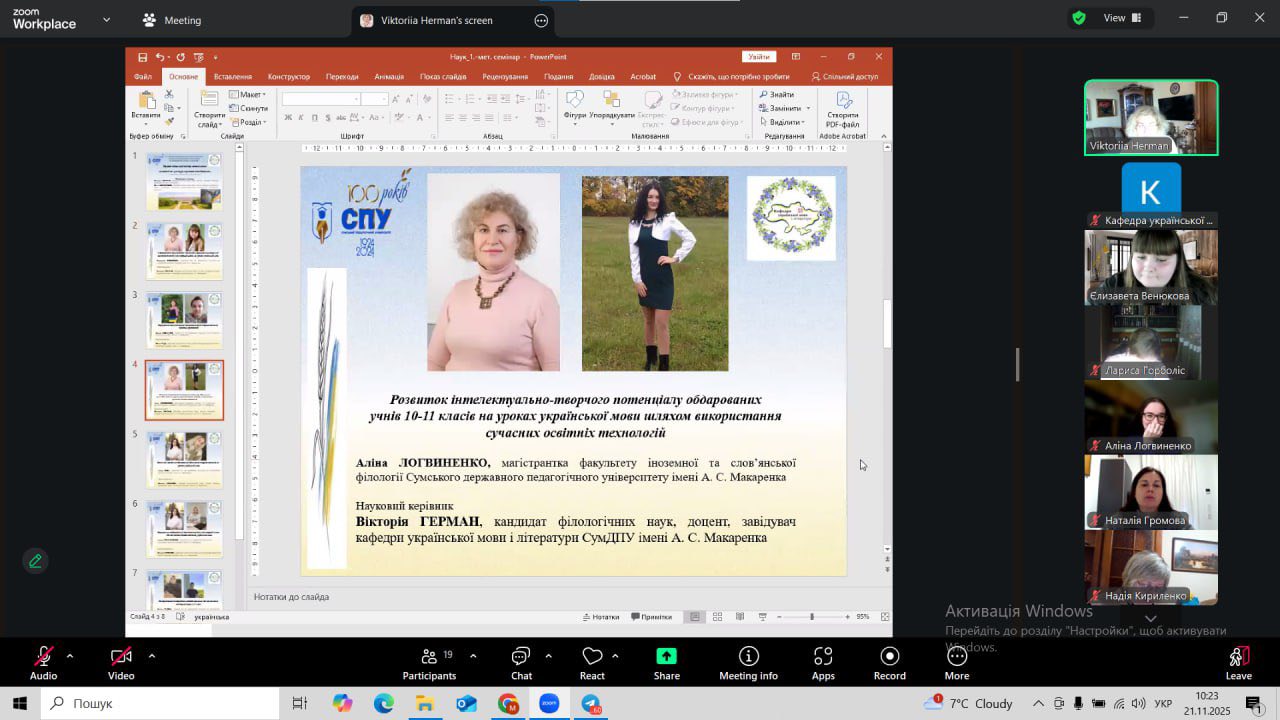The width and height of the screenshot is (1280, 720).
Task: Open screen share options menu
Action: [x=541, y=20]
